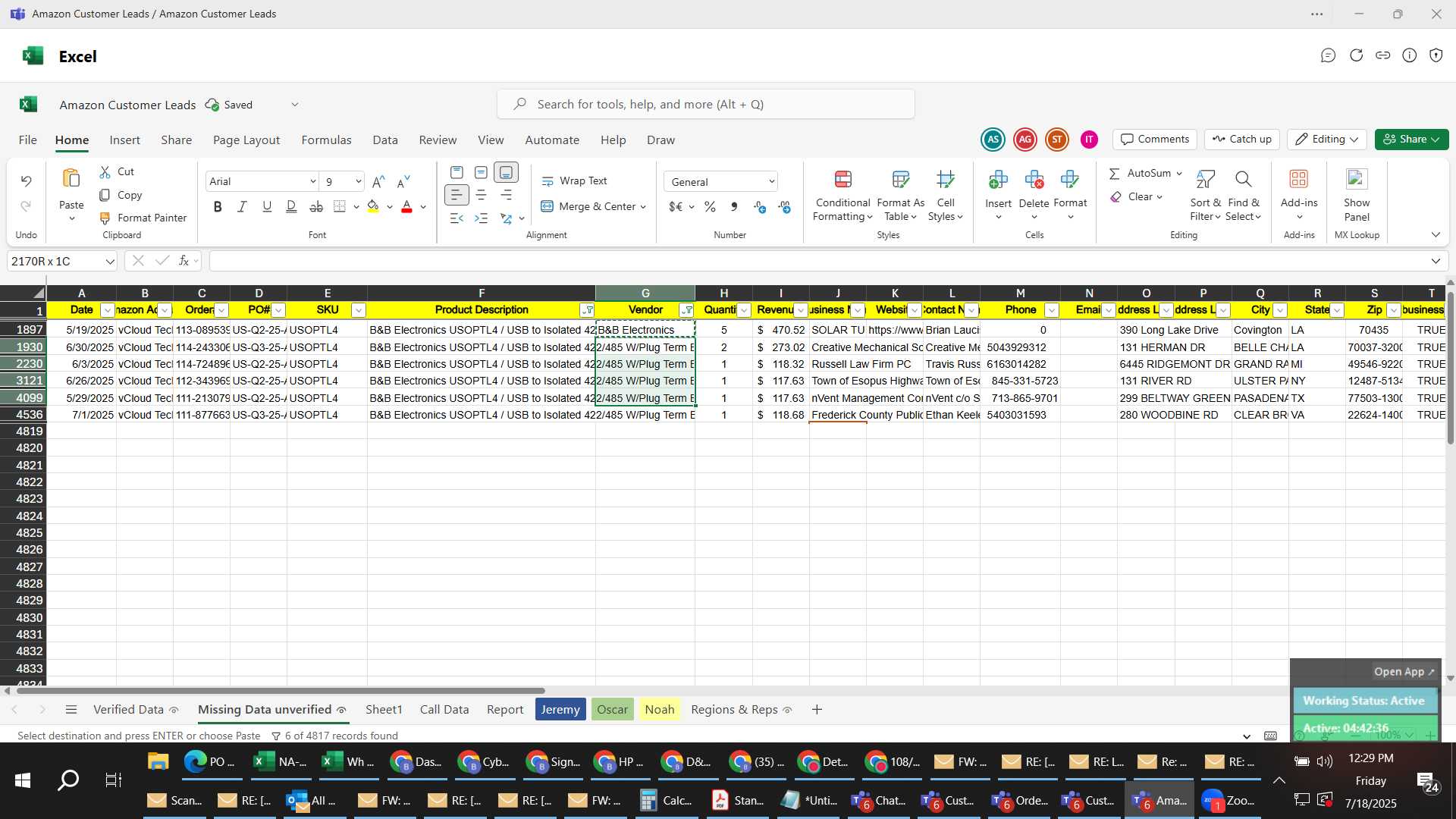The height and width of the screenshot is (819, 1456).
Task: Expand Merge & Center options arrow
Action: pos(643,206)
